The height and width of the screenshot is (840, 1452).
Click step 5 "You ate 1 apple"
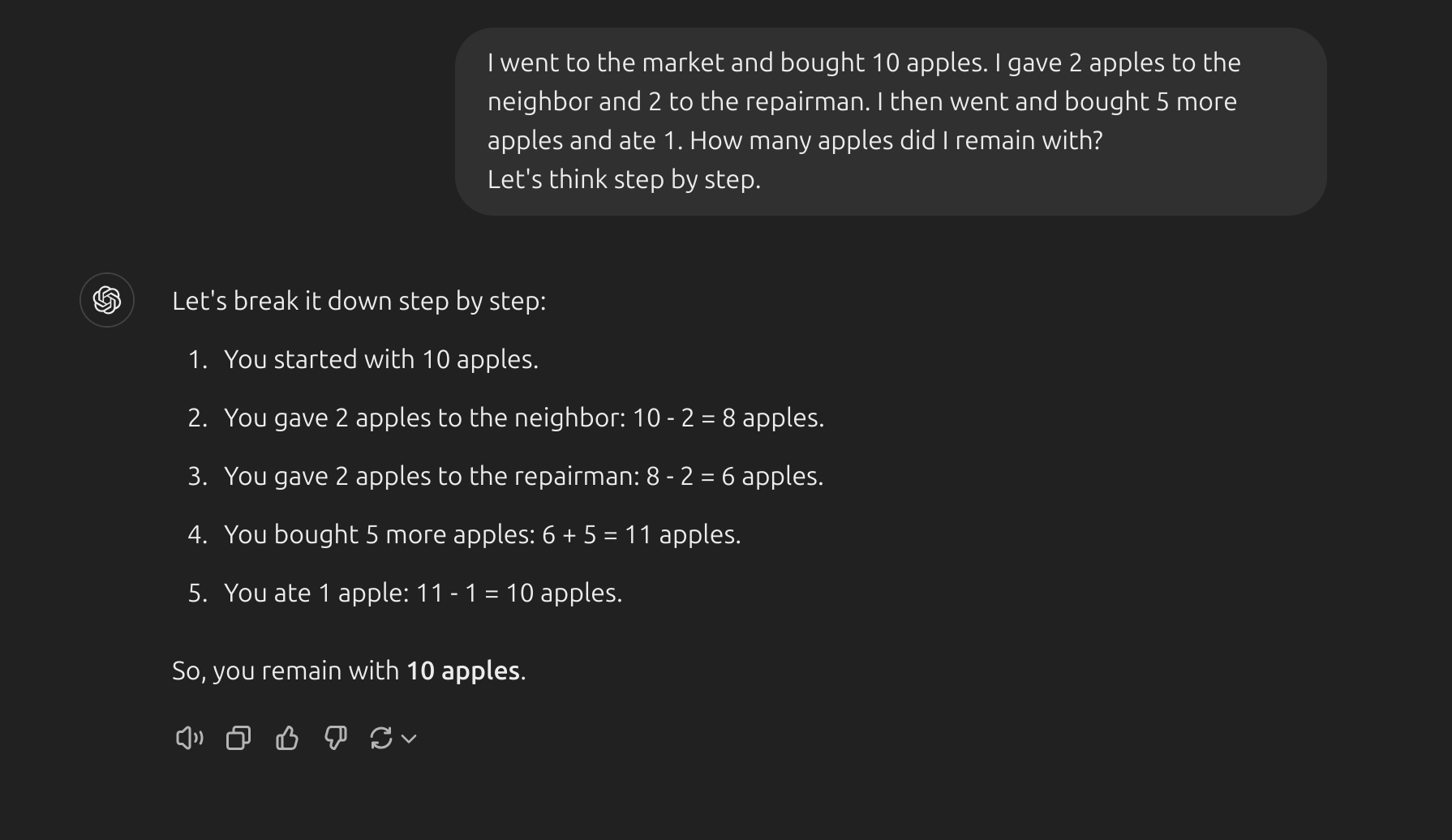coord(423,593)
